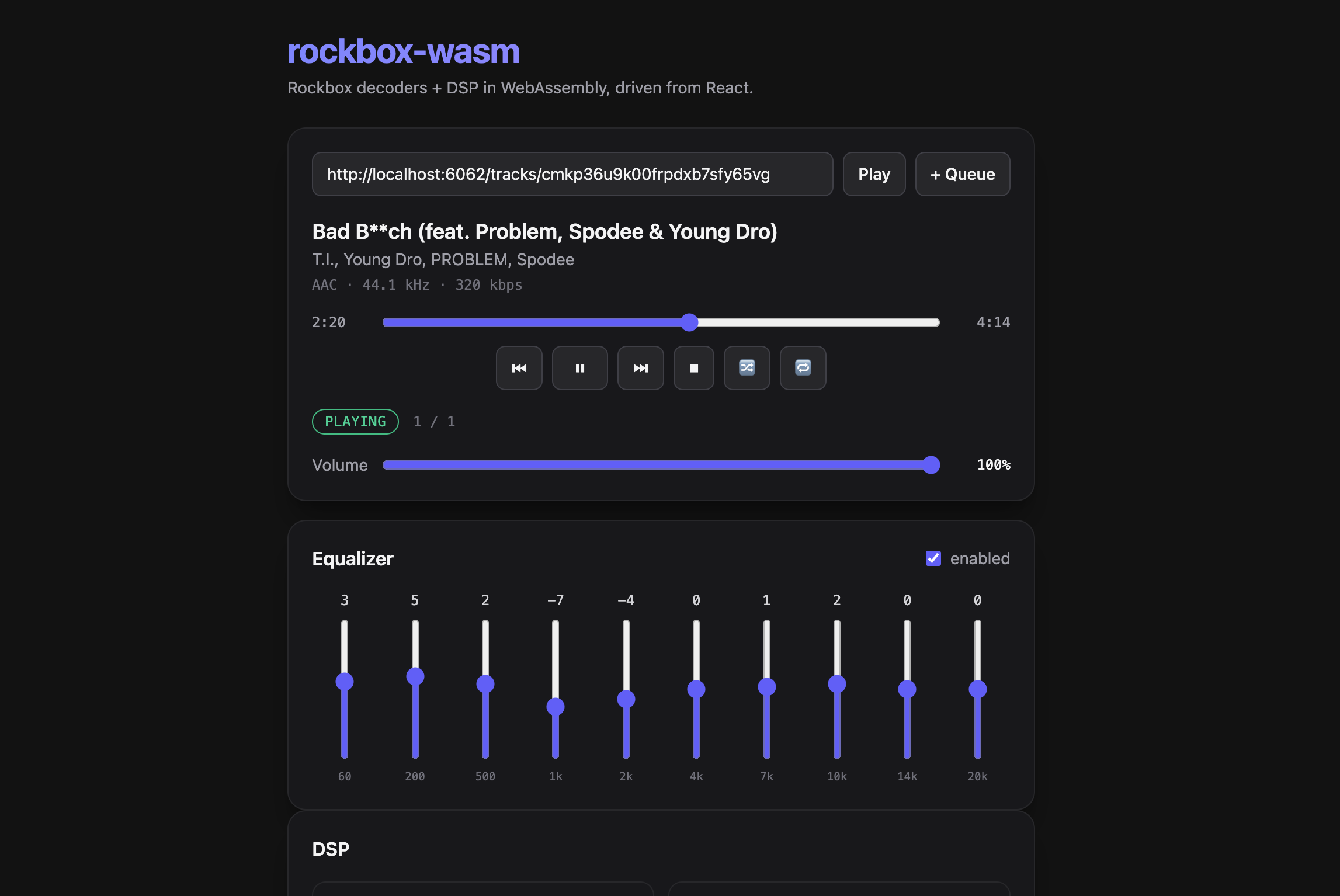Click the artist line 'T.I., Young Dro, PROBLEM, Spodee'
This screenshot has width=1340, height=896.
443,259
